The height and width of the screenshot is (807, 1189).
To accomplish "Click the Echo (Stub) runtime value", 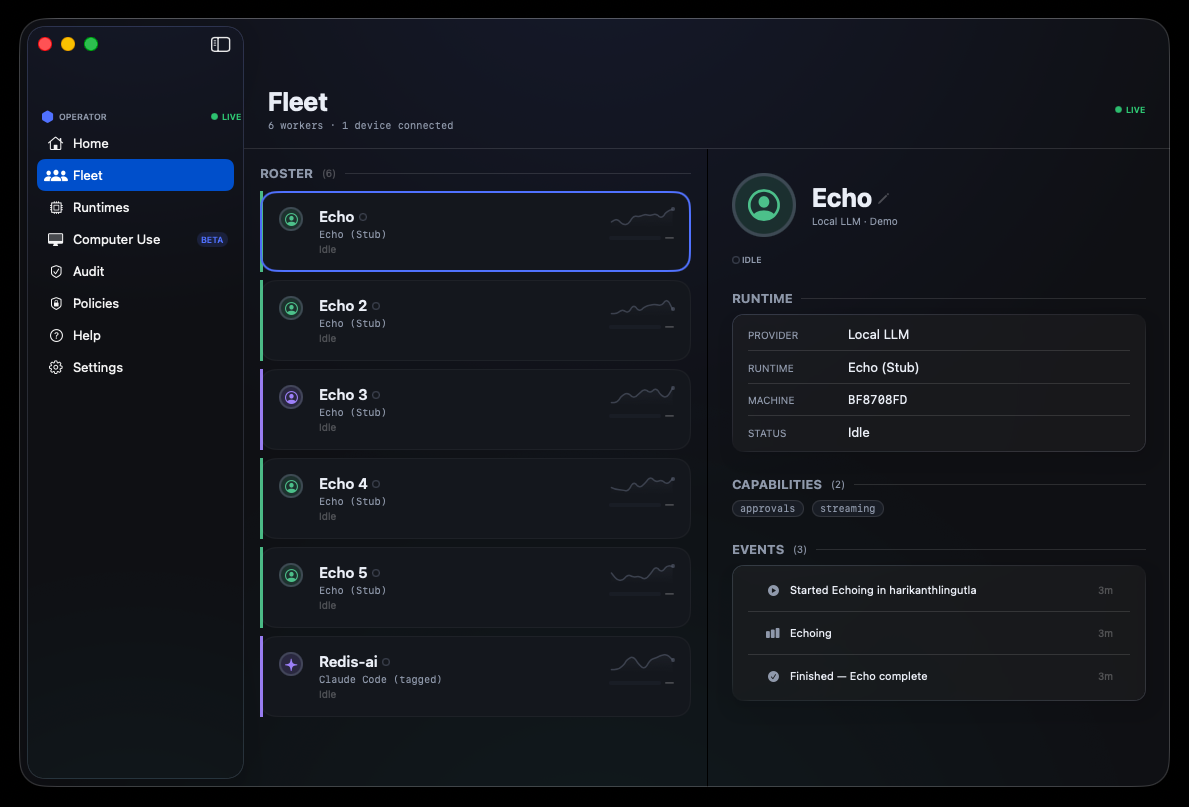I will coord(883,367).
